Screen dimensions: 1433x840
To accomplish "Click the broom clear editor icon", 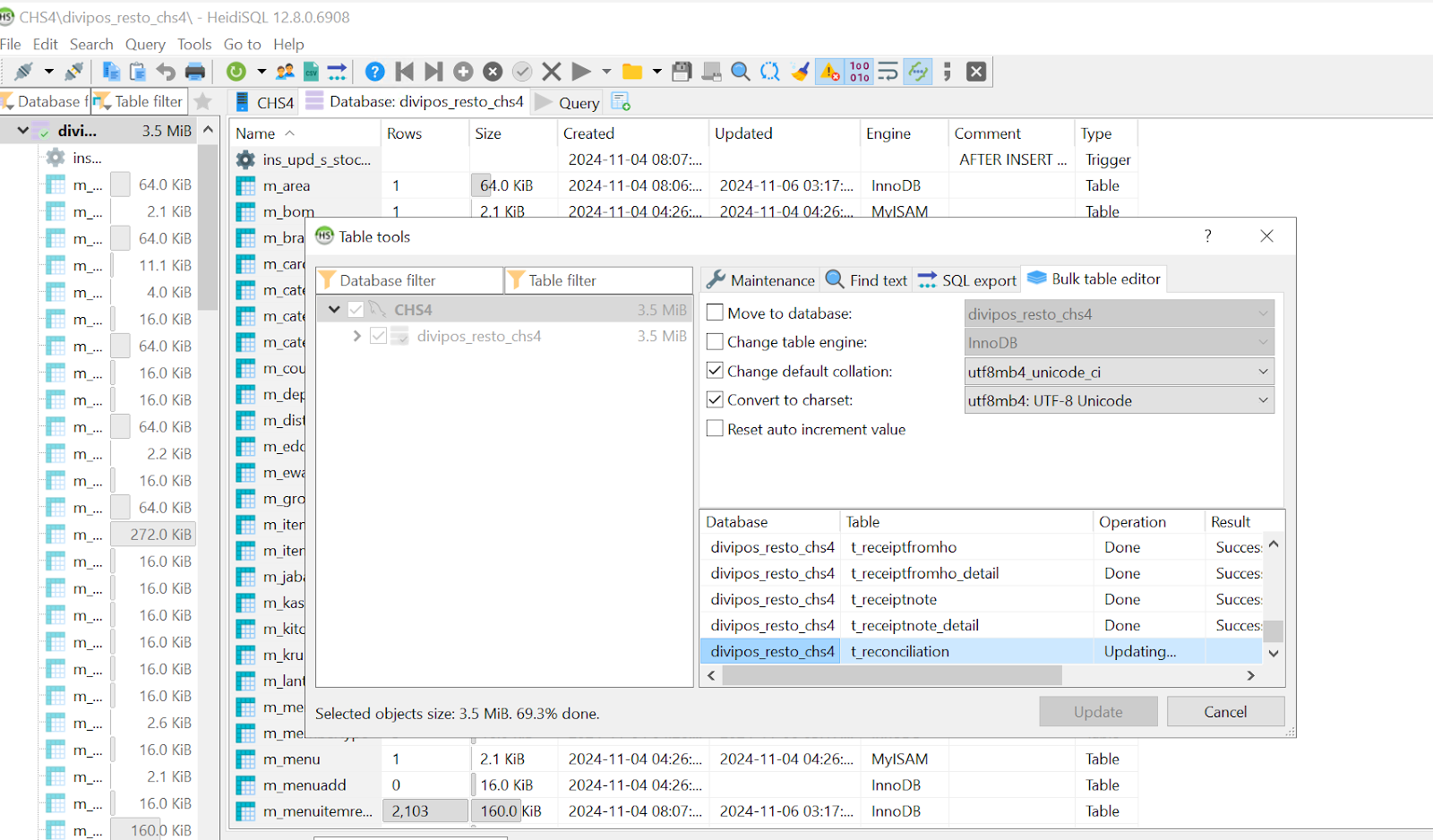I will click(x=801, y=72).
